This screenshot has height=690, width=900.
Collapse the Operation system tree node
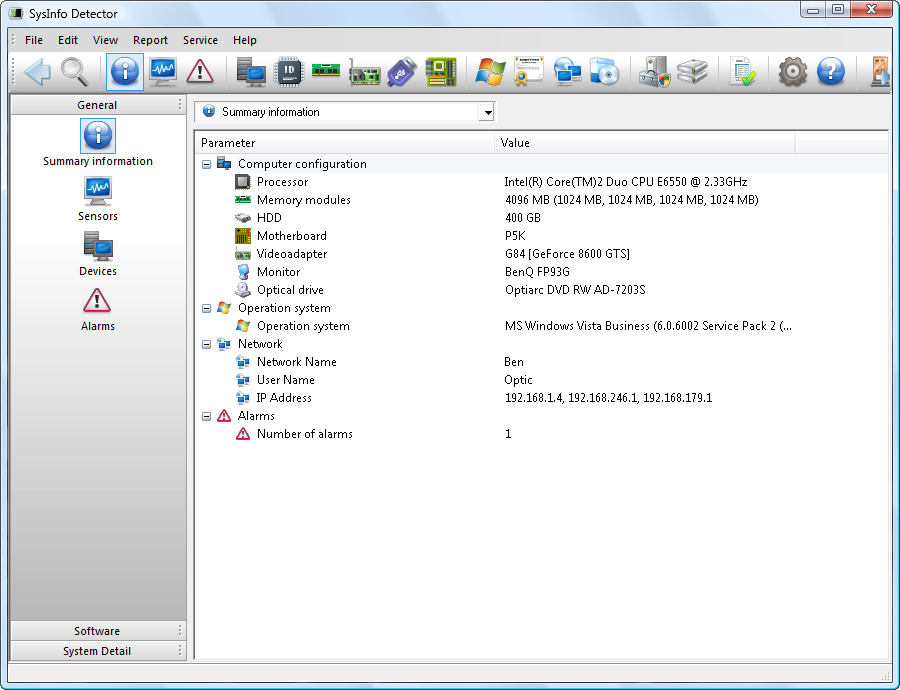pos(207,307)
